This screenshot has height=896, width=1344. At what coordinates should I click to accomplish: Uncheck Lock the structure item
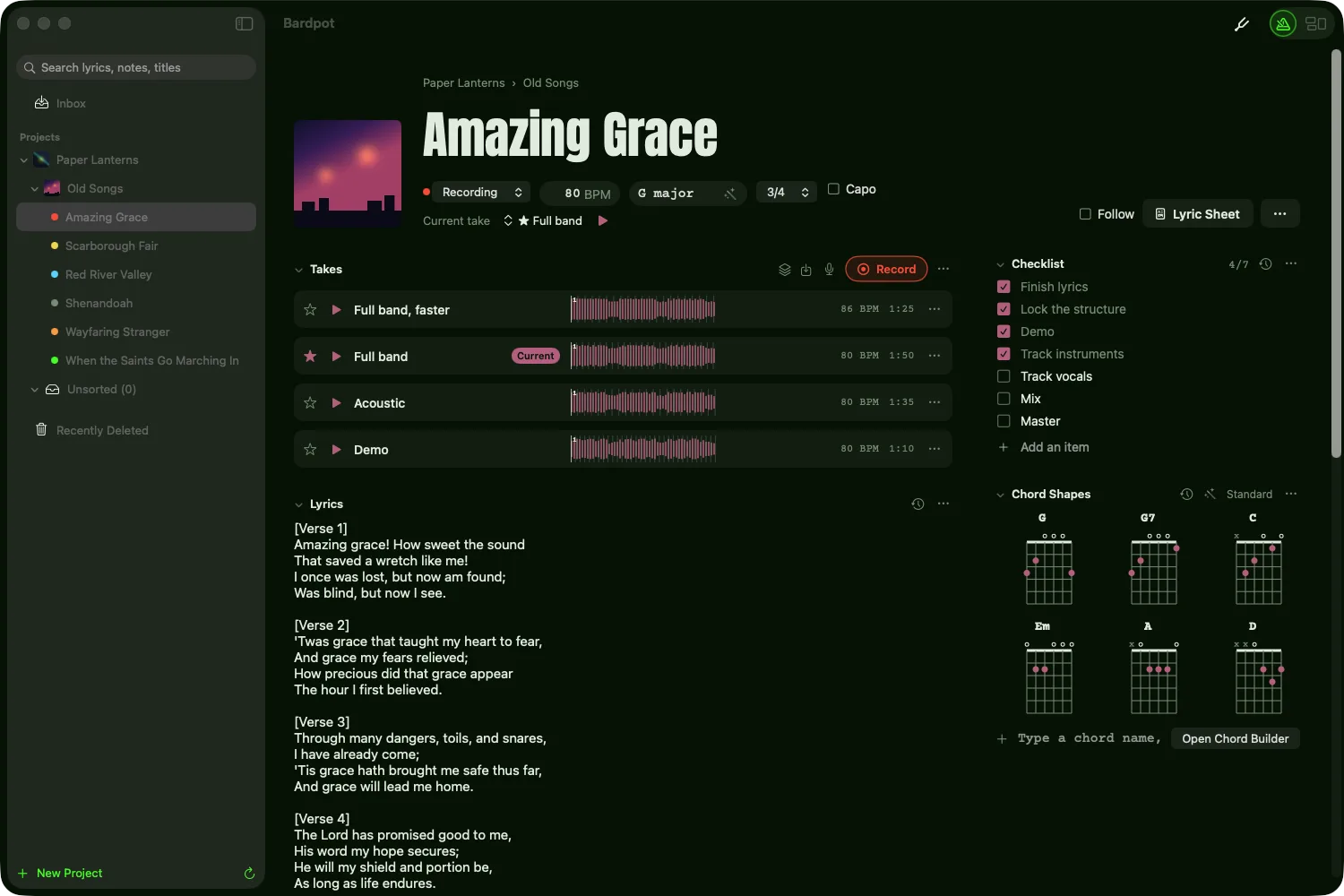pos(1004,309)
